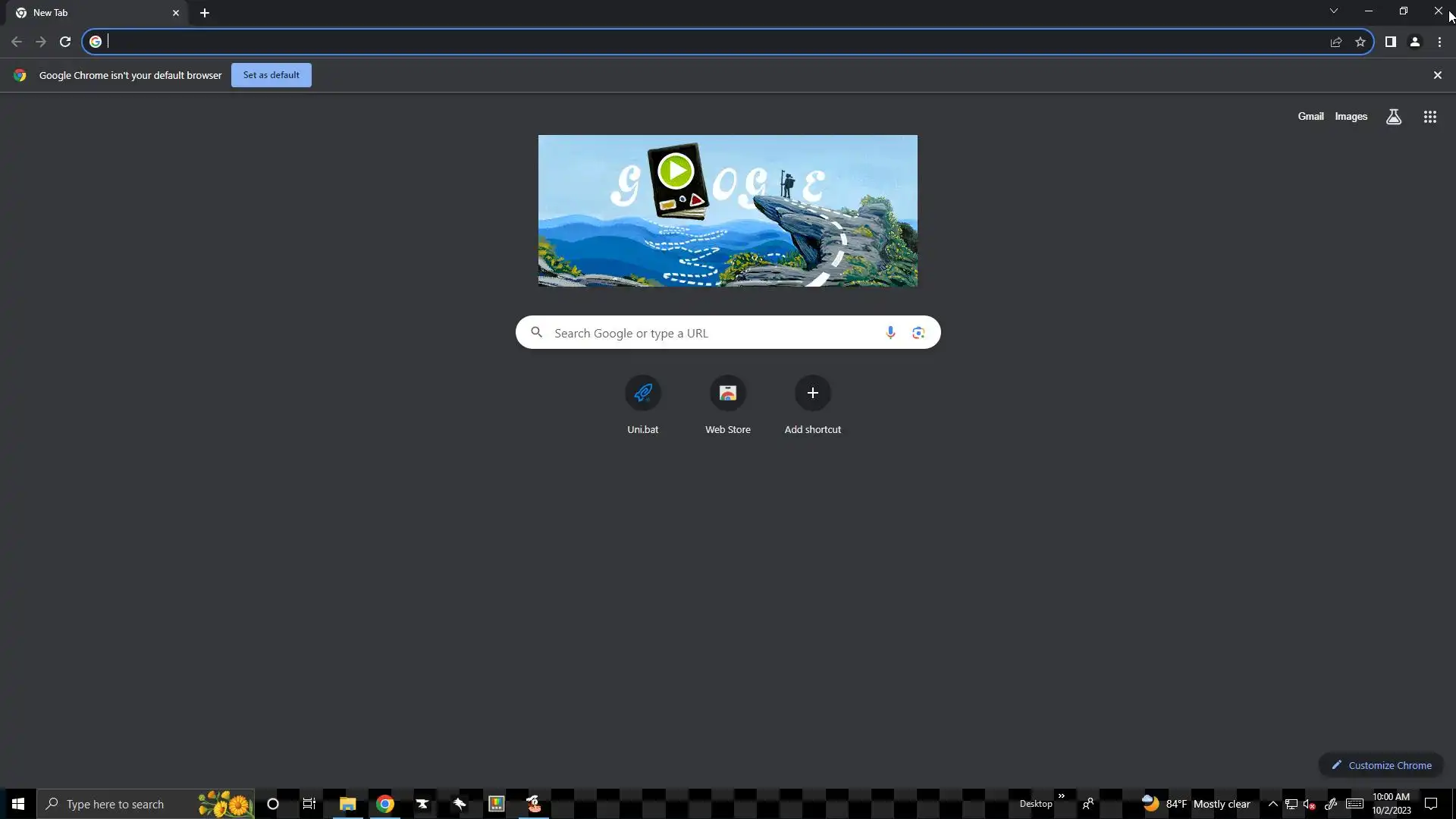Open Search Labs flask icon
This screenshot has width=1456, height=819.
(x=1393, y=117)
